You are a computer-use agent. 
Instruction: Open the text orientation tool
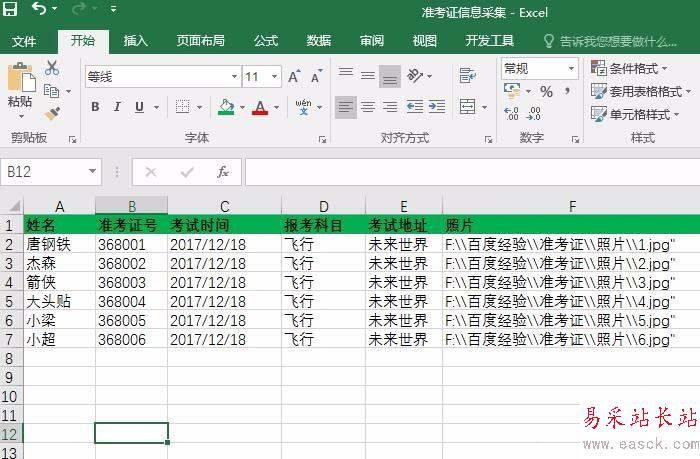(415, 76)
